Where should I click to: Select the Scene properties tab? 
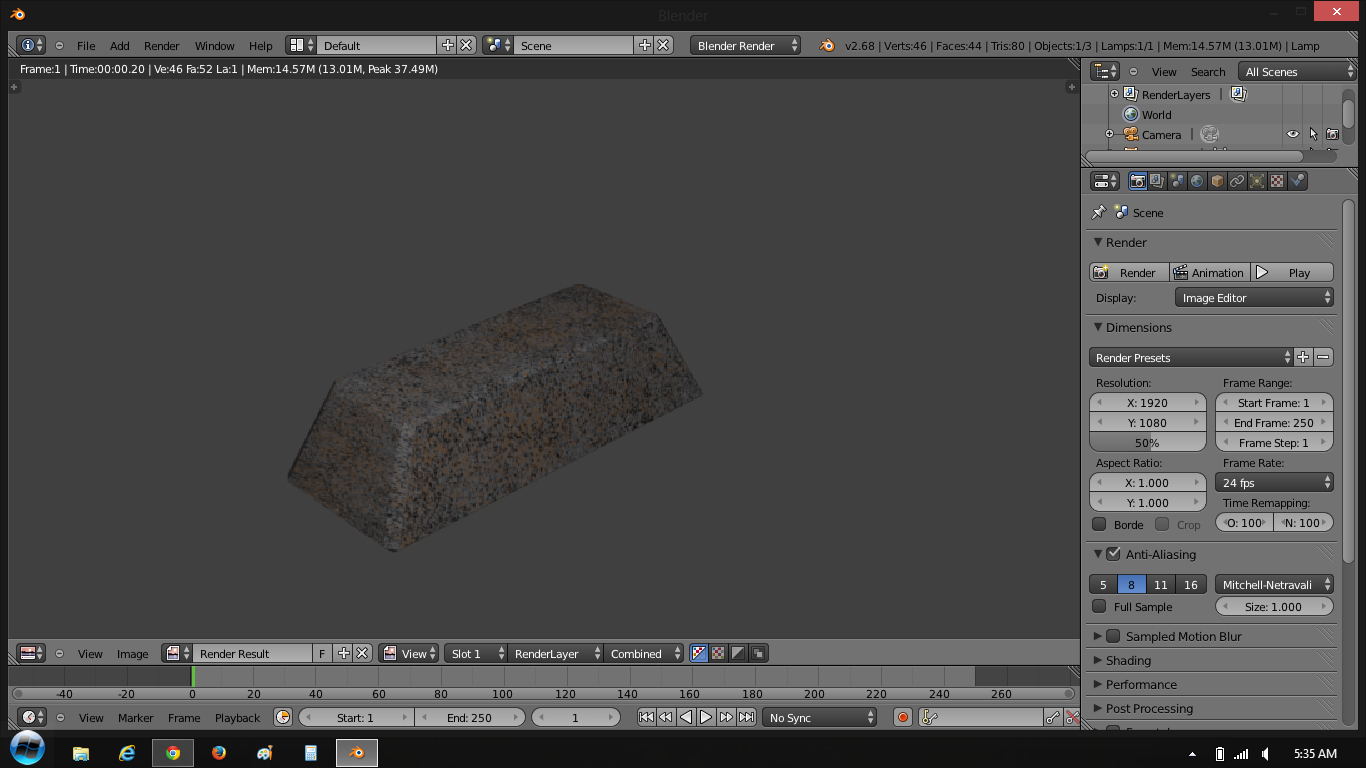tap(1177, 181)
